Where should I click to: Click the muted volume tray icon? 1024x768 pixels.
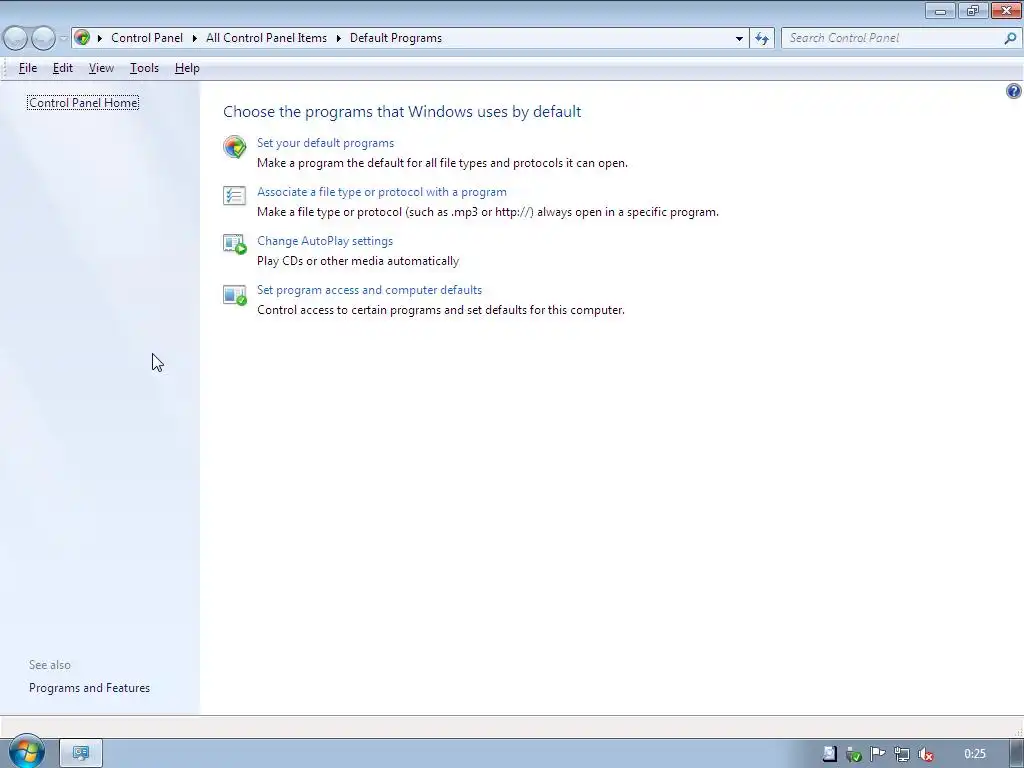click(925, 754)
